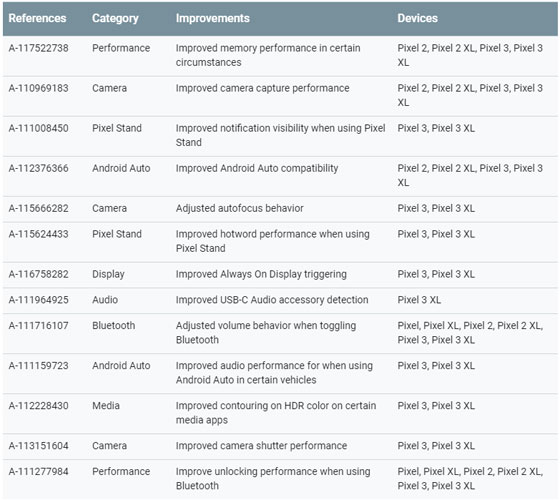The height and width of the screenshot is (500, 560).
Task: Click the Bluetooth category cell
Action: (x=114, y=325)
